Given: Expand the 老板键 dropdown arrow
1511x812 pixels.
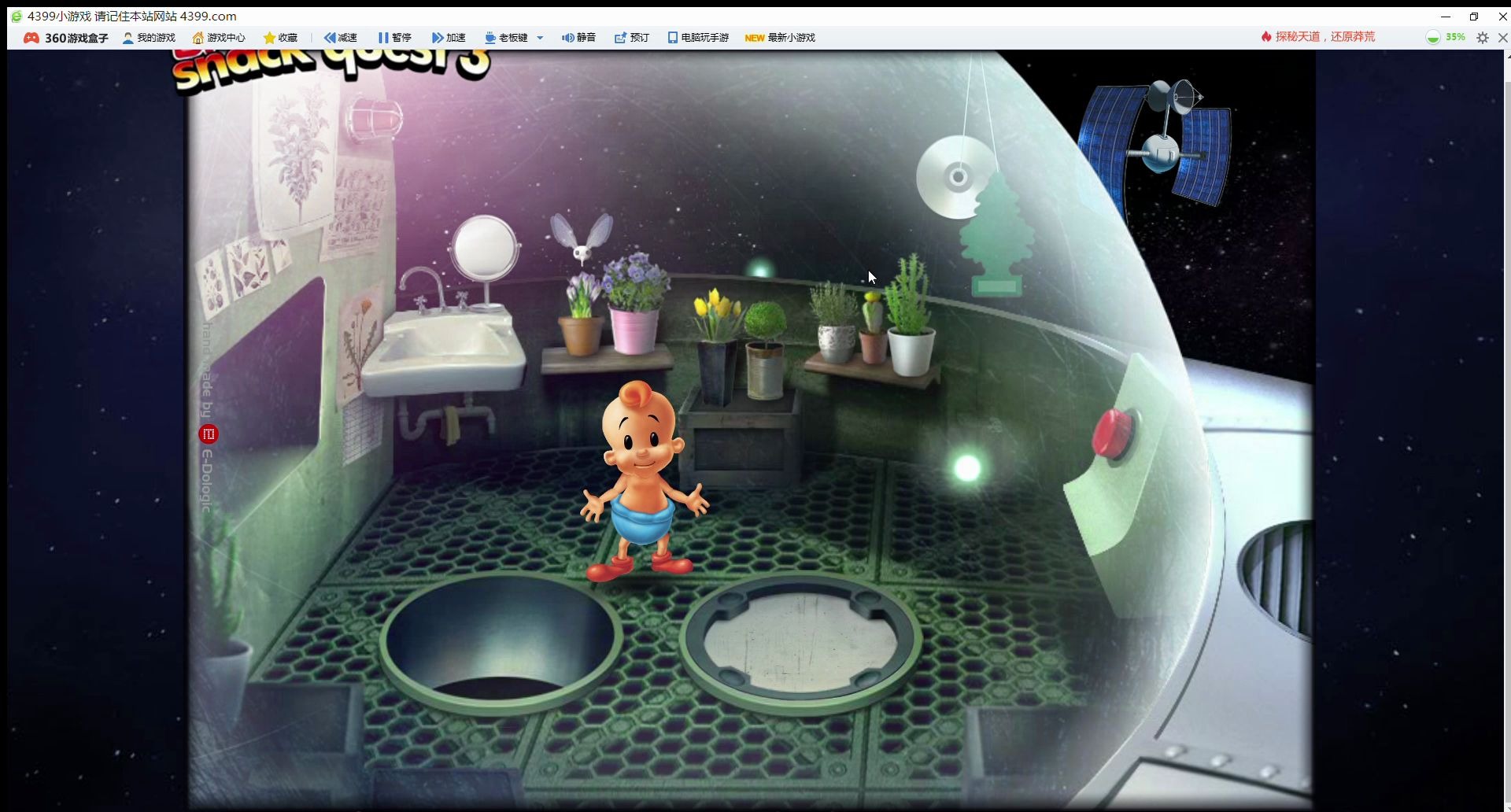Looking at the screenshot, I should (540, 38).
